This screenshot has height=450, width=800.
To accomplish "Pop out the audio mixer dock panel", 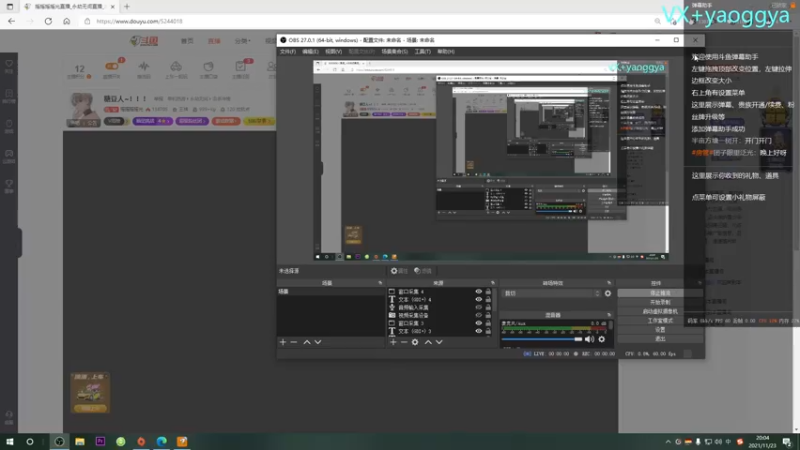I will pos(609,315).
